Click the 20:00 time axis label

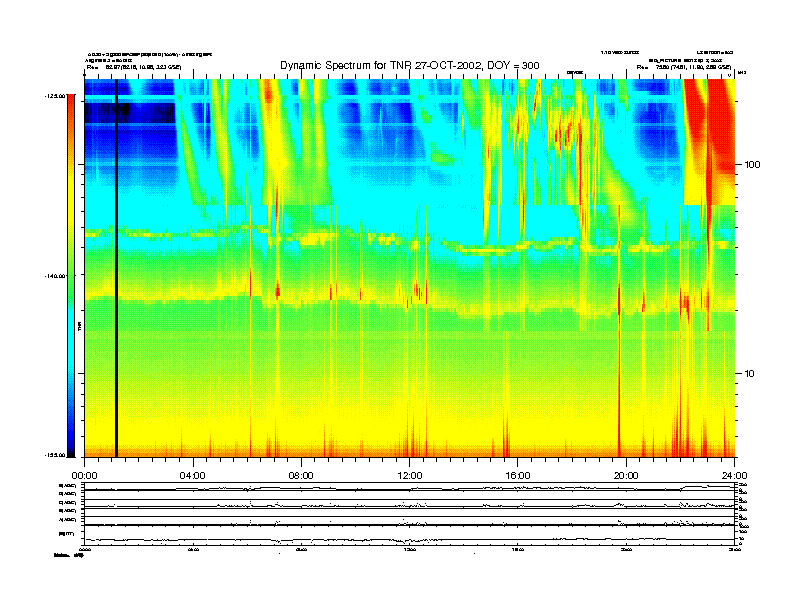point(626,476)
